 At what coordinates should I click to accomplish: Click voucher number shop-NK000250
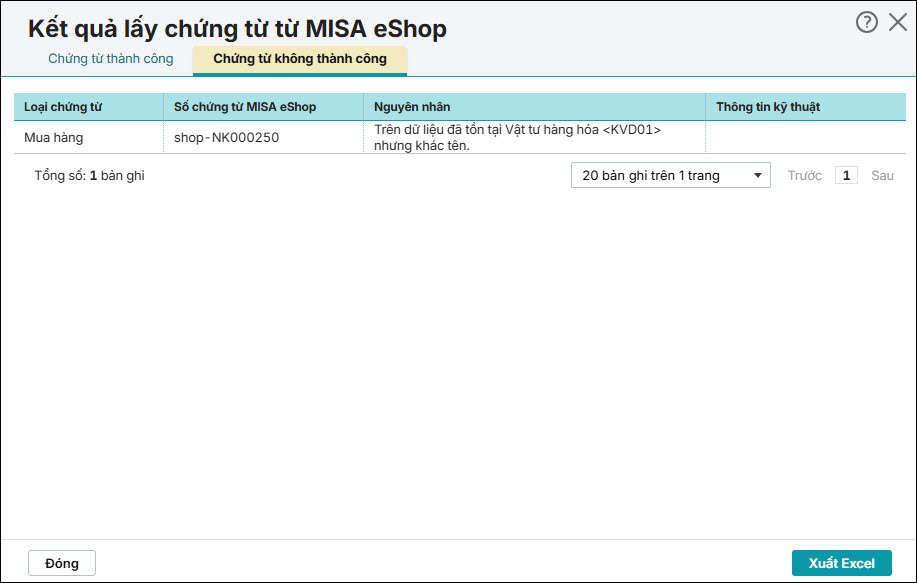[226, 138]
